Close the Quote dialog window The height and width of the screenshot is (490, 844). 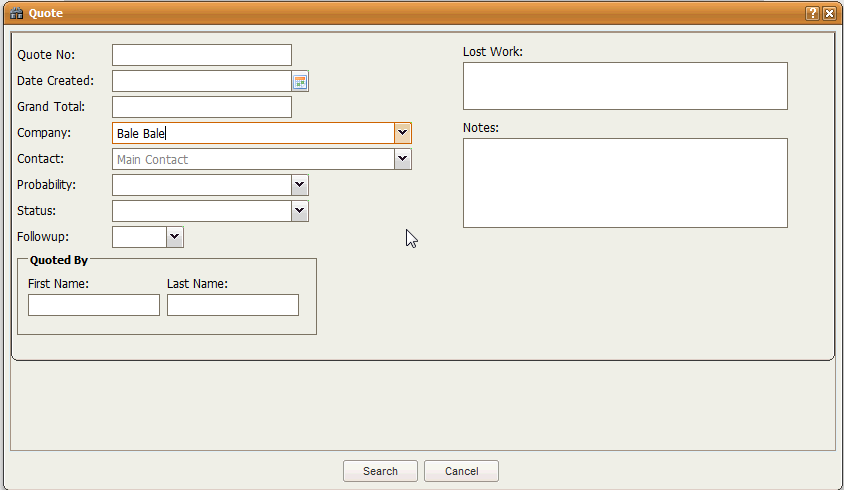point(829,13)
